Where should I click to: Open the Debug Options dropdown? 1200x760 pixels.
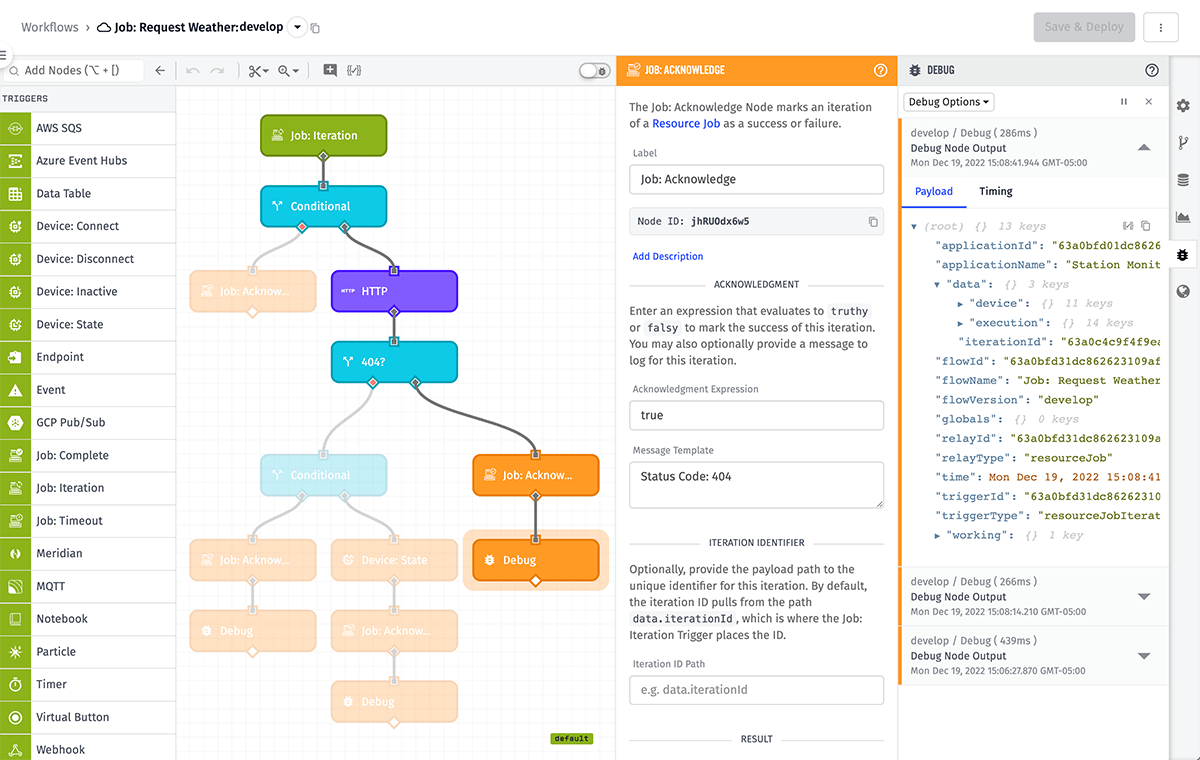(x=950, y=102)
